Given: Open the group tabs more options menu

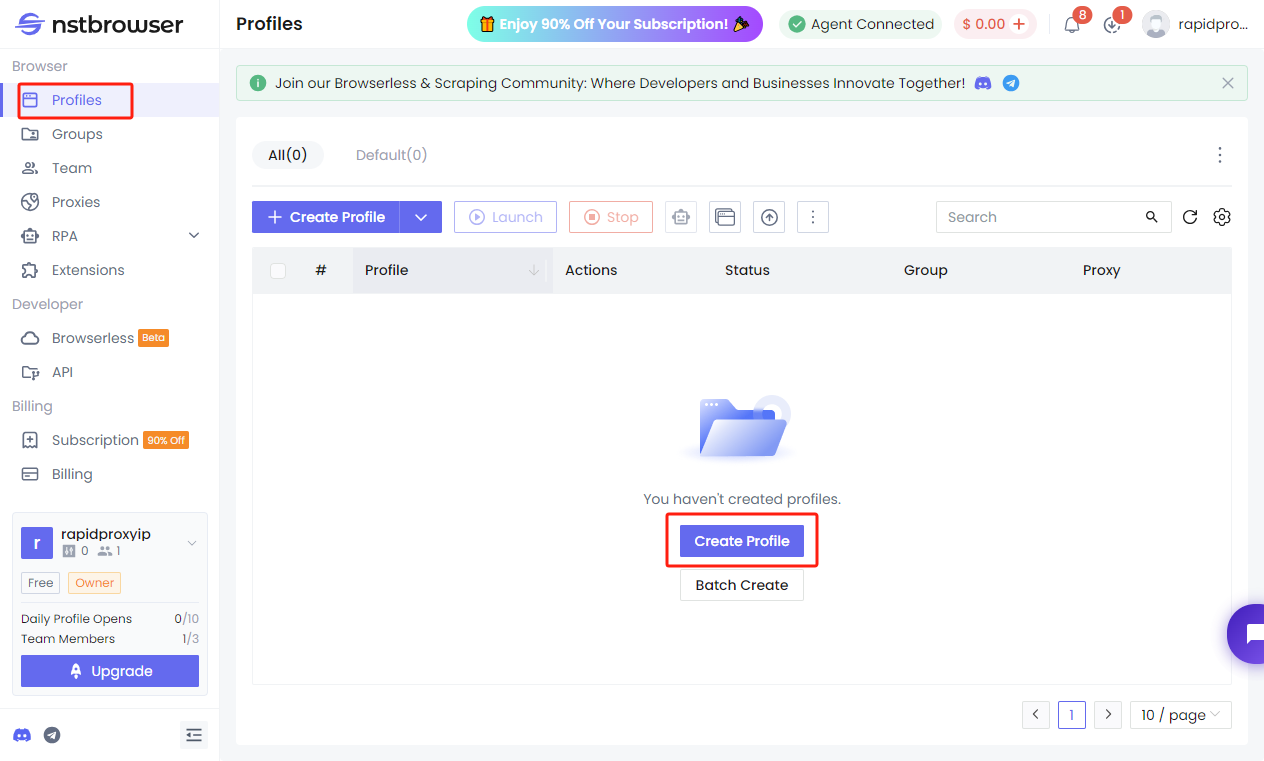Looking at the screenshot, I should pos(1220,155).
